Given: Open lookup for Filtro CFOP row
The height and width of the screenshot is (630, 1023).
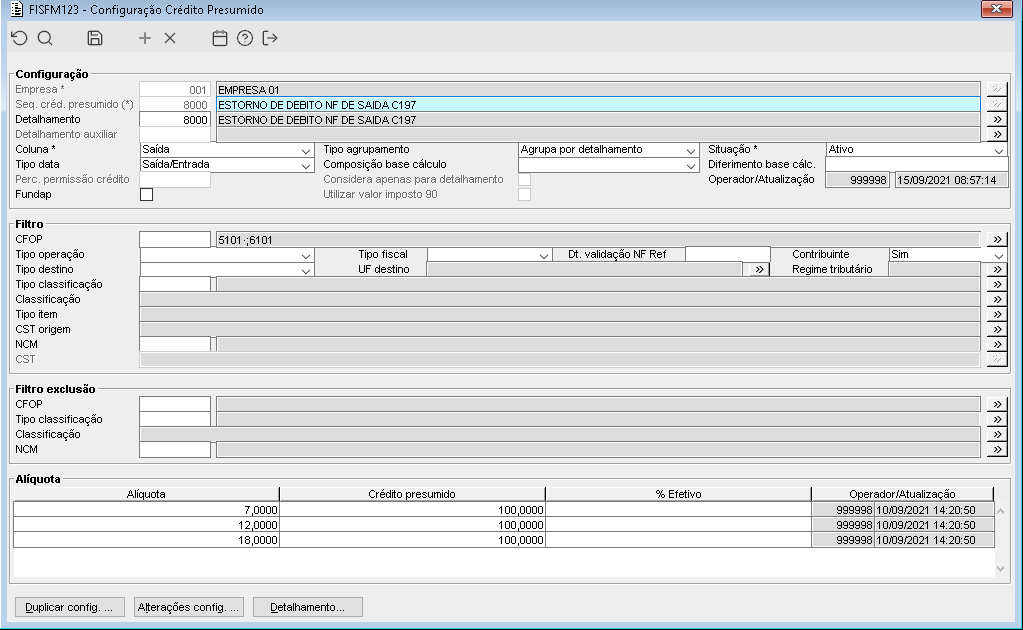Looking at the screenshot, I should pyautogui.click(x=997, y=239).
